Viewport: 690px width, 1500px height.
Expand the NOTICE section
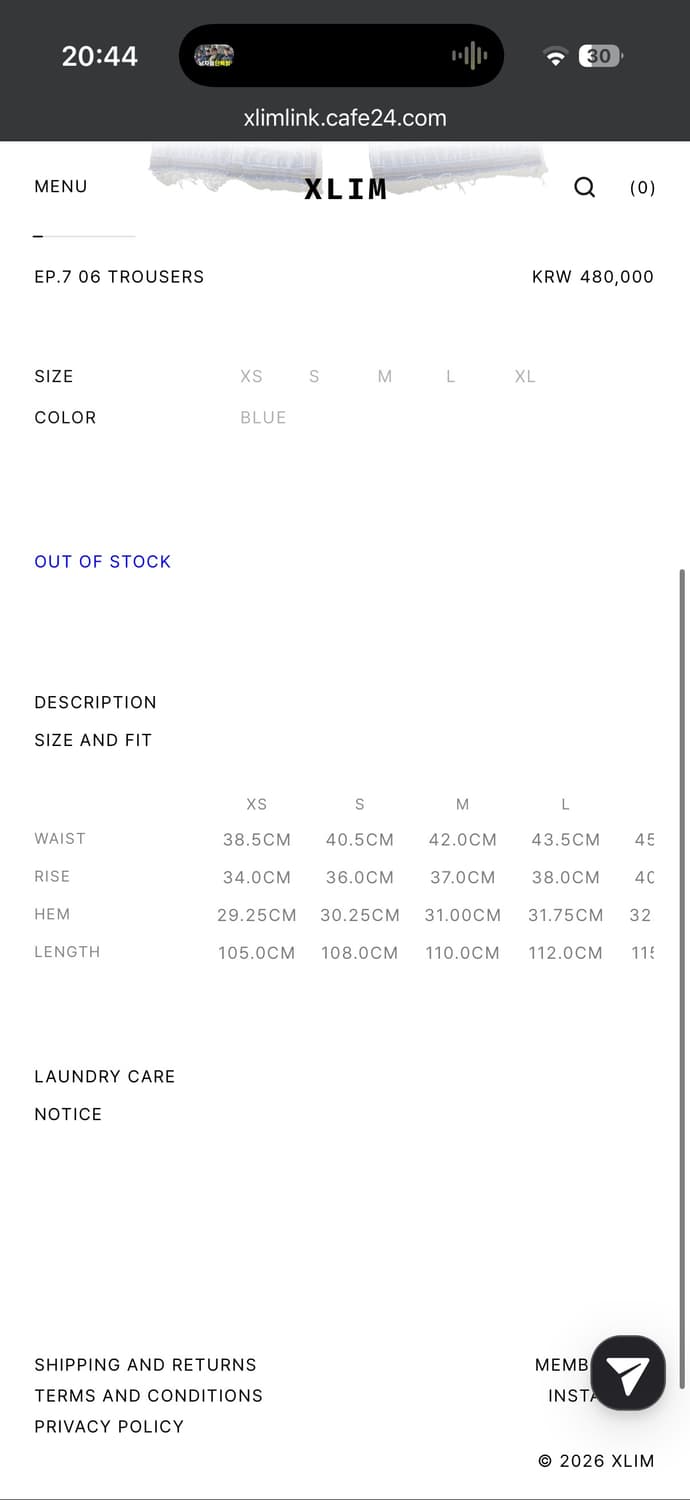coord(68,1114)
